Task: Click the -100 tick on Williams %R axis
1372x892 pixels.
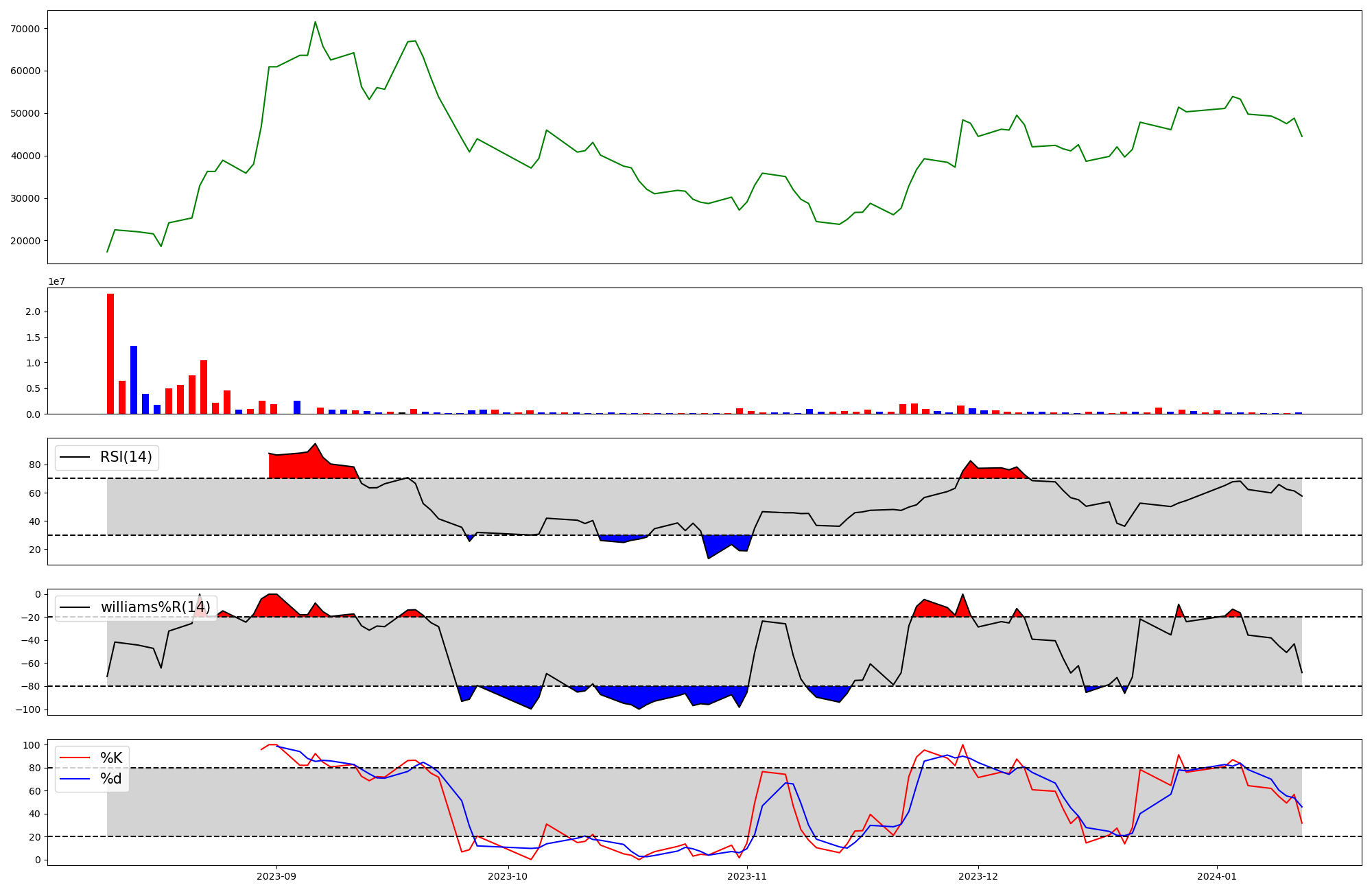Action: click(28, 709)
